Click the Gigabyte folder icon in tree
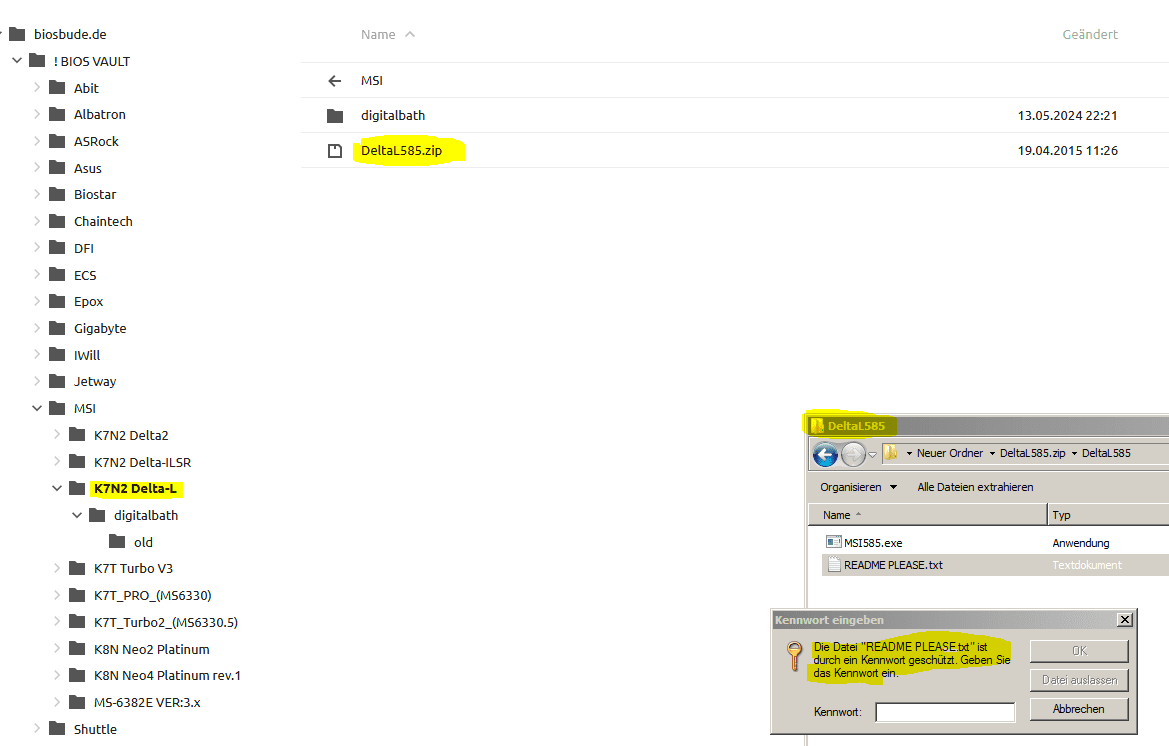 click(57, 328)
